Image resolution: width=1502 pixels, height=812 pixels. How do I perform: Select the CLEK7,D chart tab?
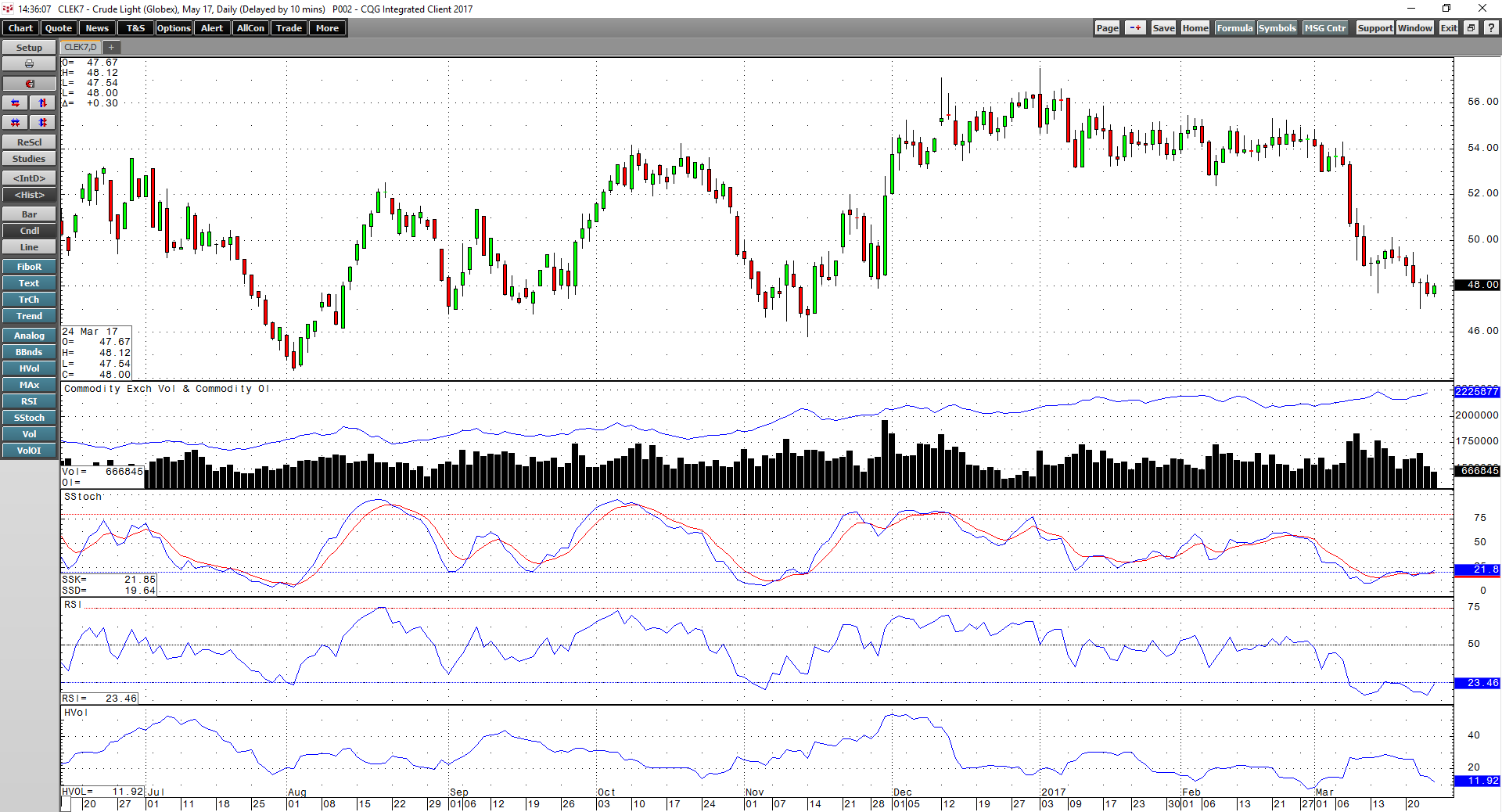[81, 48]
